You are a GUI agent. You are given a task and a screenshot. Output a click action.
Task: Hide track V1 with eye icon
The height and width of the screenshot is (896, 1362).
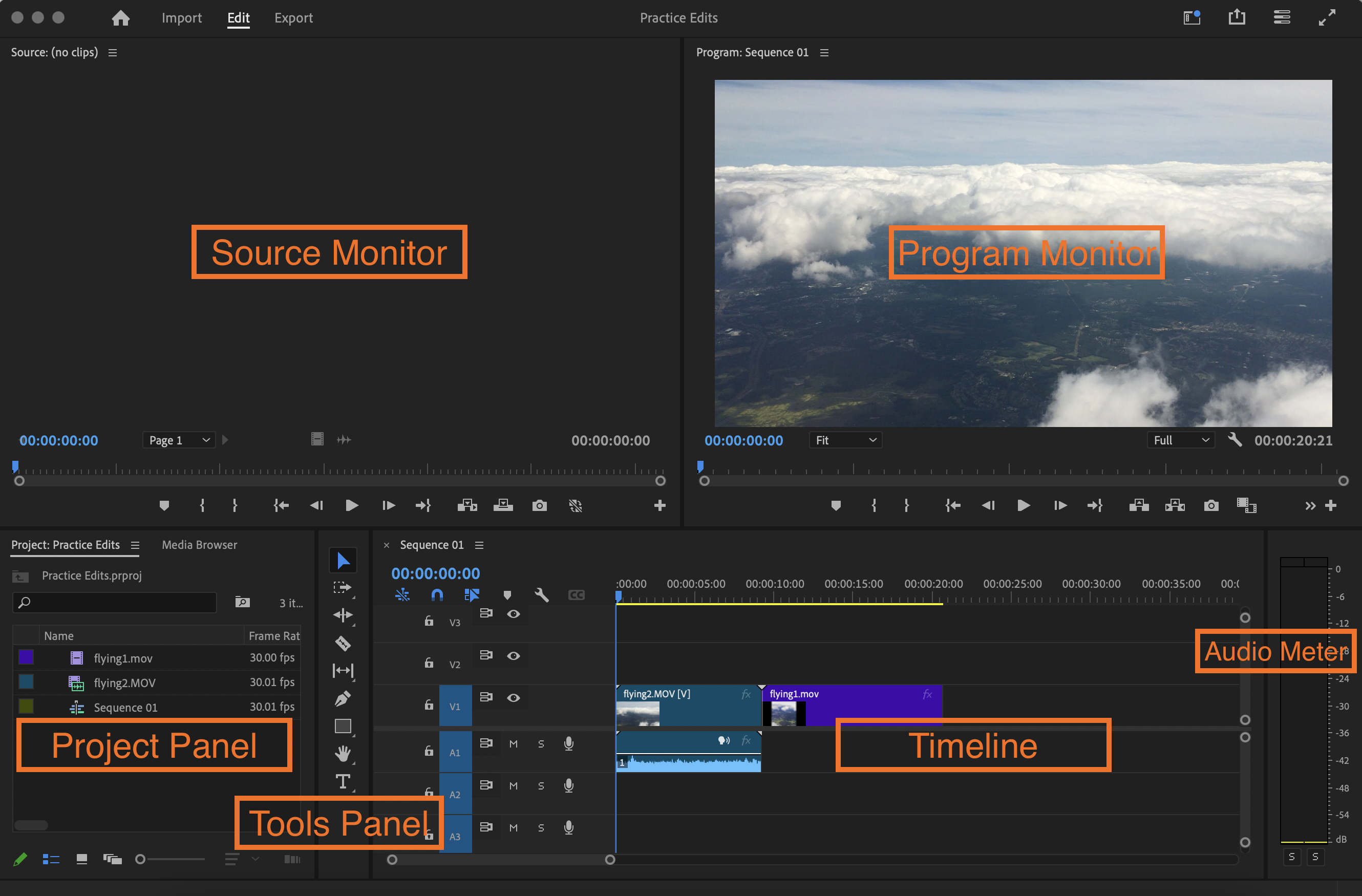[514, 697]
